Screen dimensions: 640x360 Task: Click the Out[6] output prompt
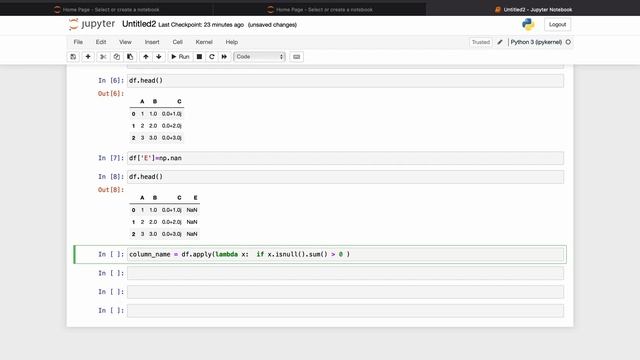111,93
